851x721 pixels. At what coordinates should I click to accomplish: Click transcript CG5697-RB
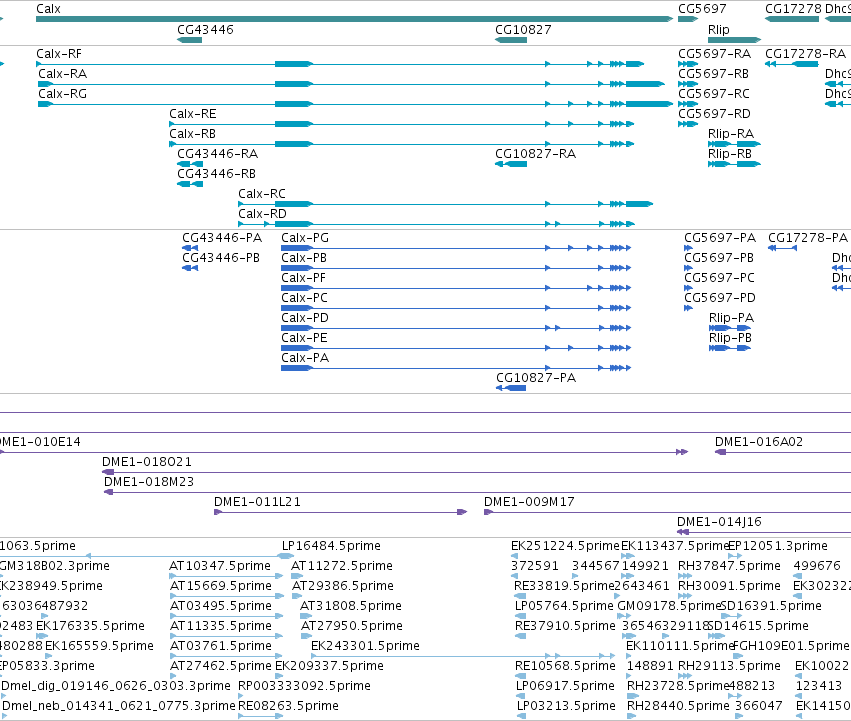point(713,74)
